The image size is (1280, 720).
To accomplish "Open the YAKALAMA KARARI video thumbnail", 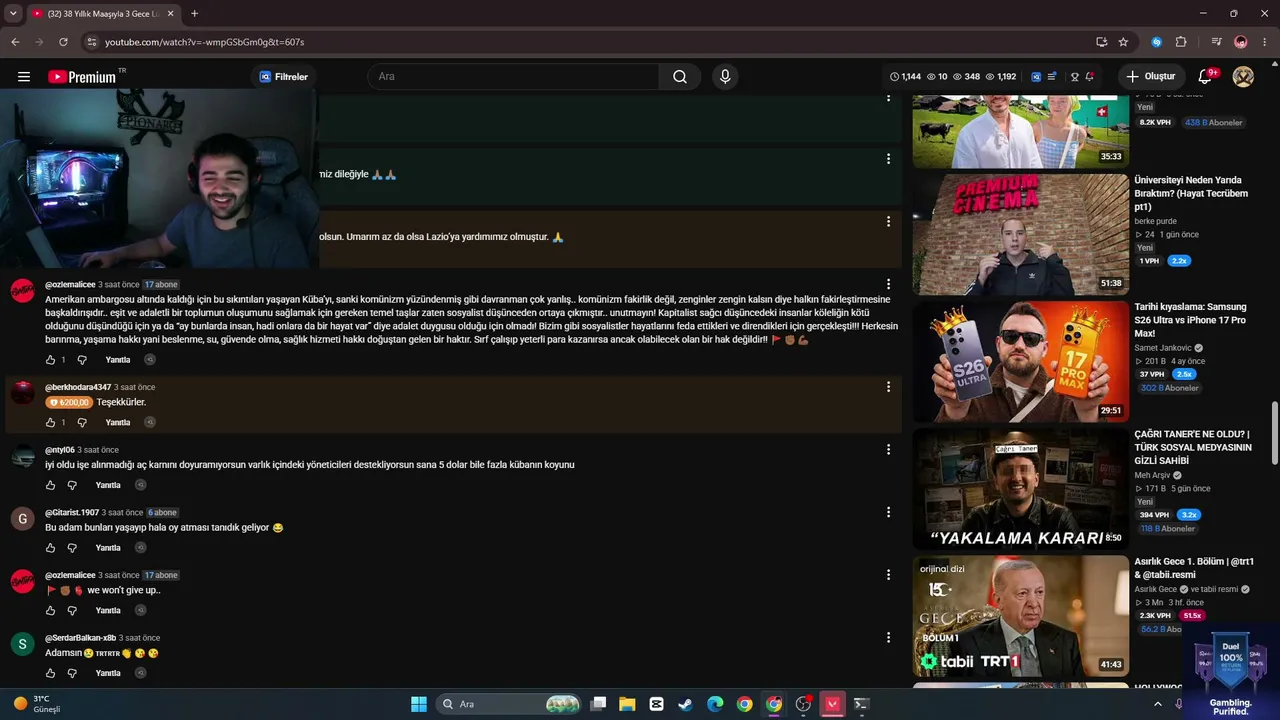I will point(1020,488).
